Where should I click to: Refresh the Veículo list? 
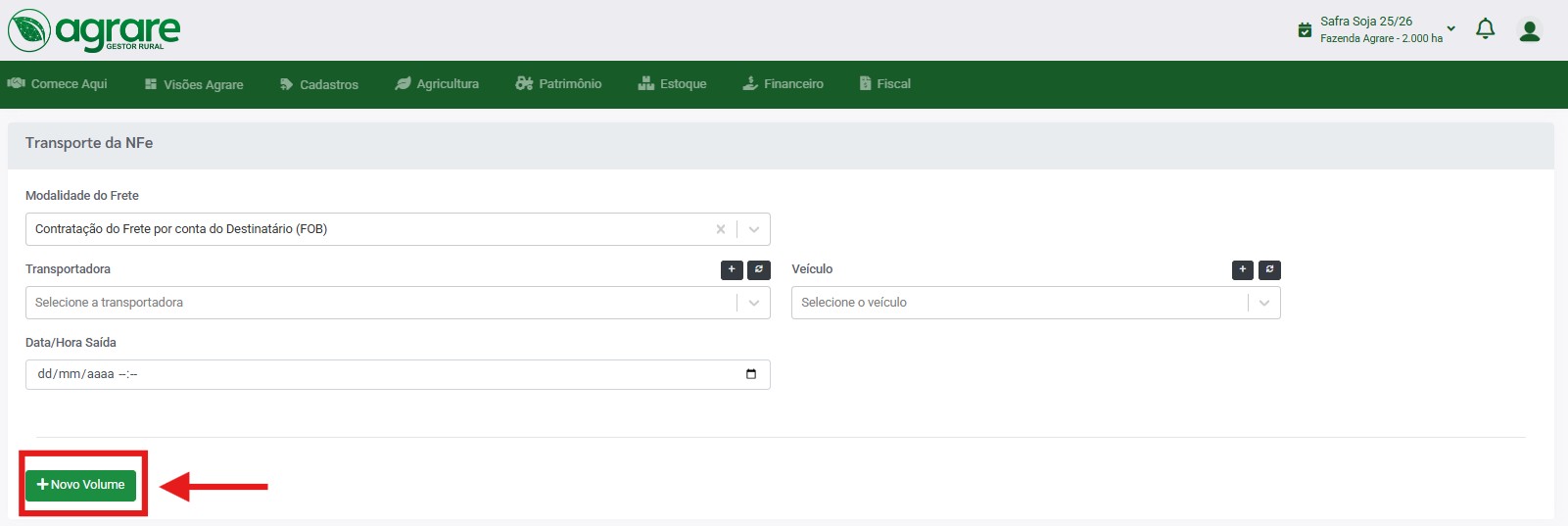[1269, 270]
